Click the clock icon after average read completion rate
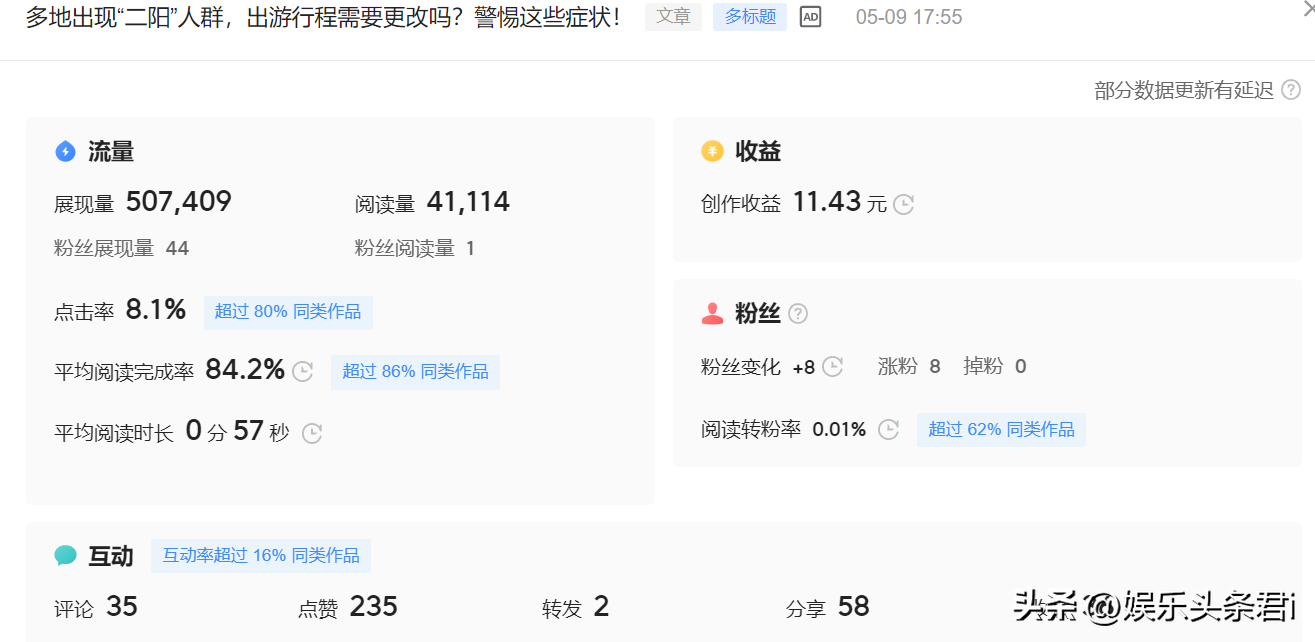 [303, 372]
